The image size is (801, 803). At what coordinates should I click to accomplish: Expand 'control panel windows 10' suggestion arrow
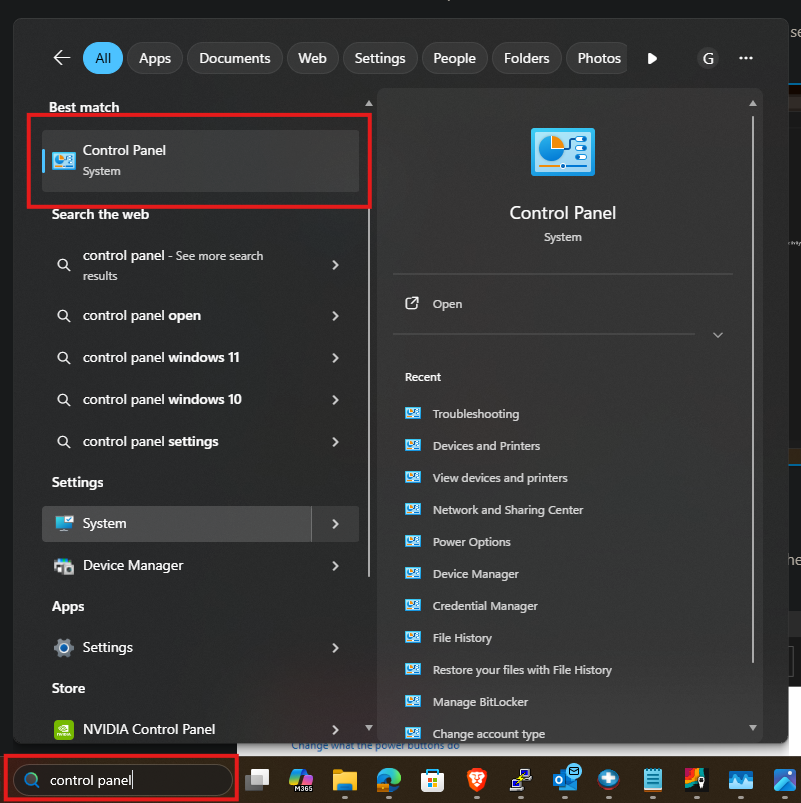coord(335,400)
